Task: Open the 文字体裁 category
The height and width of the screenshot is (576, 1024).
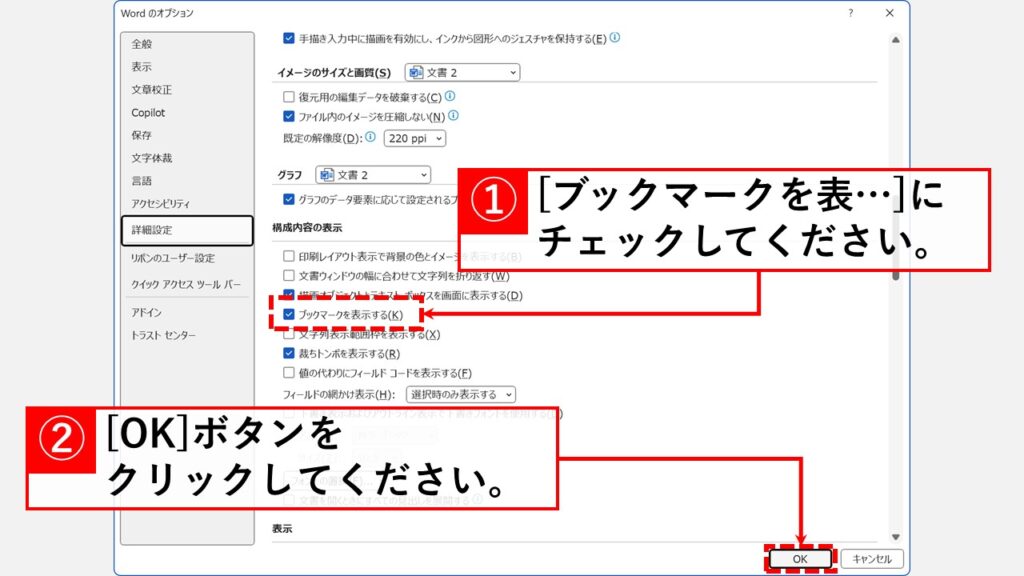Action: [x=152, y=158]
